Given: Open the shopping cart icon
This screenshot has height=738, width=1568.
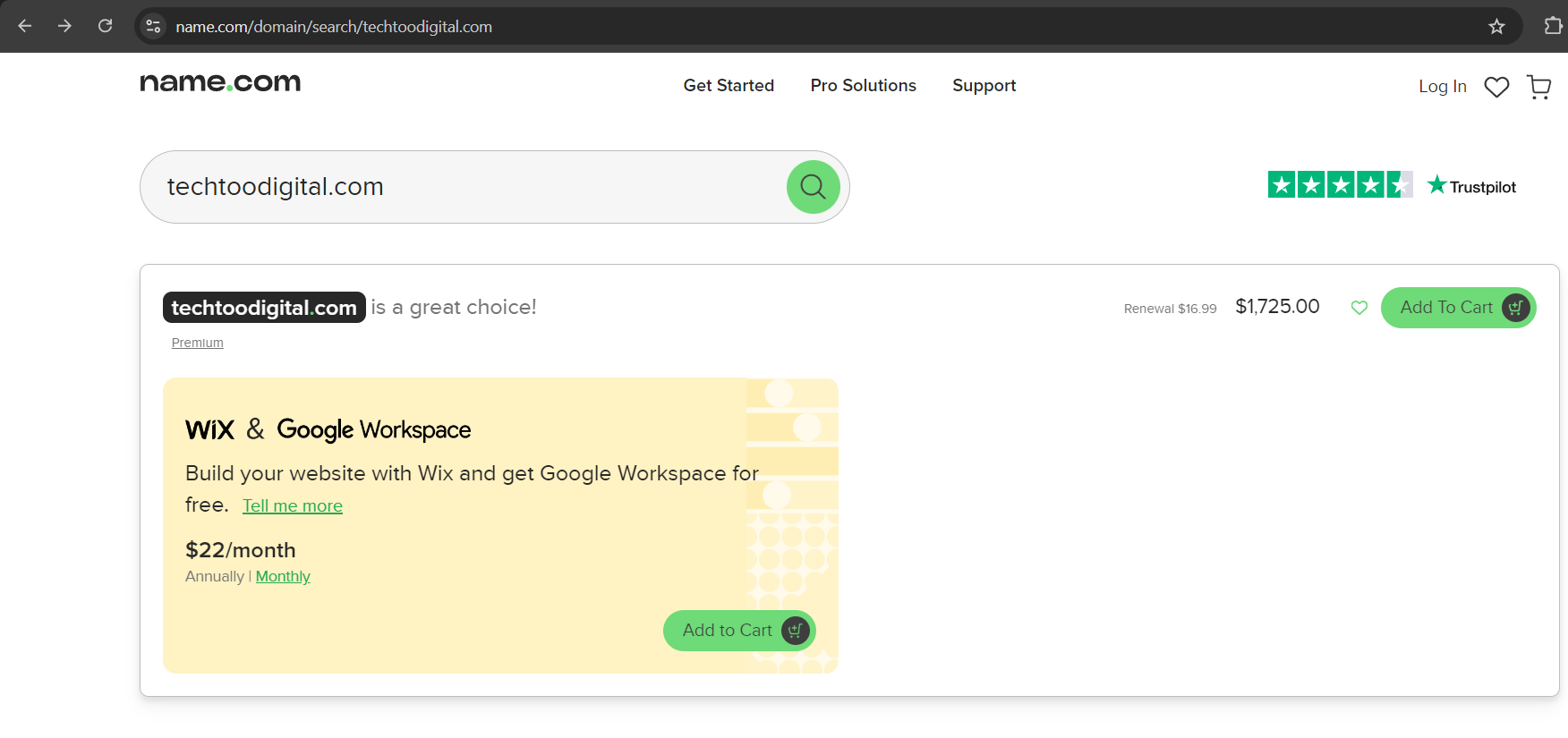Looking at the screenshot, I should (1538, 87).
